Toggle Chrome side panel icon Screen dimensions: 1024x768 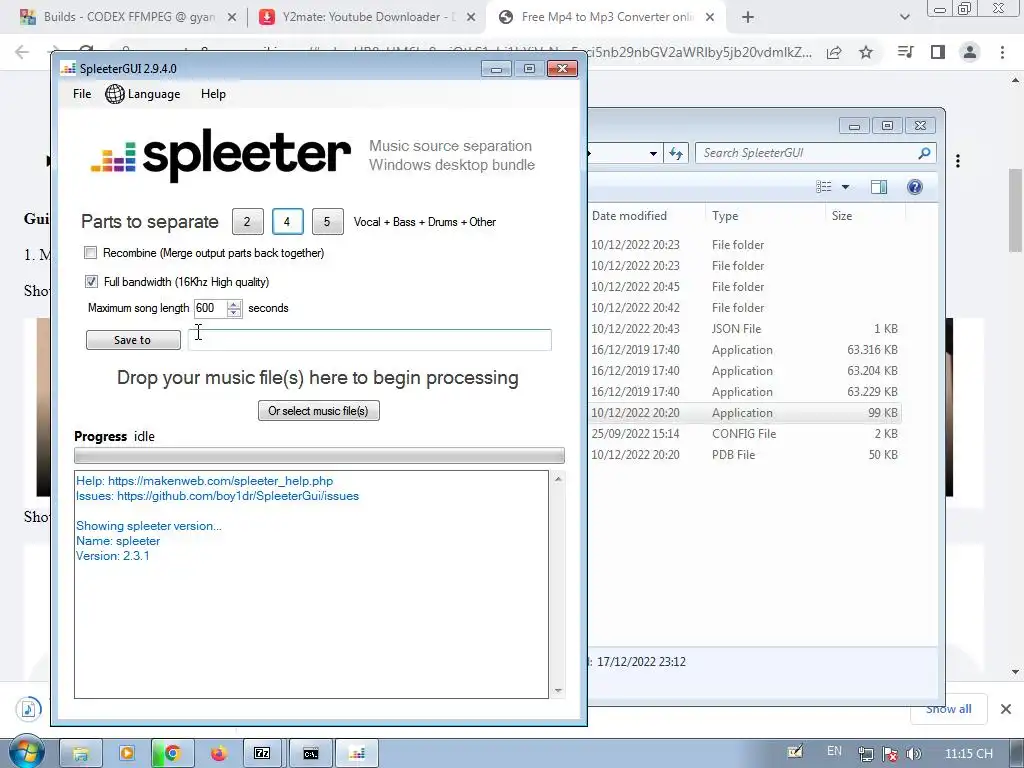(938, 52)
